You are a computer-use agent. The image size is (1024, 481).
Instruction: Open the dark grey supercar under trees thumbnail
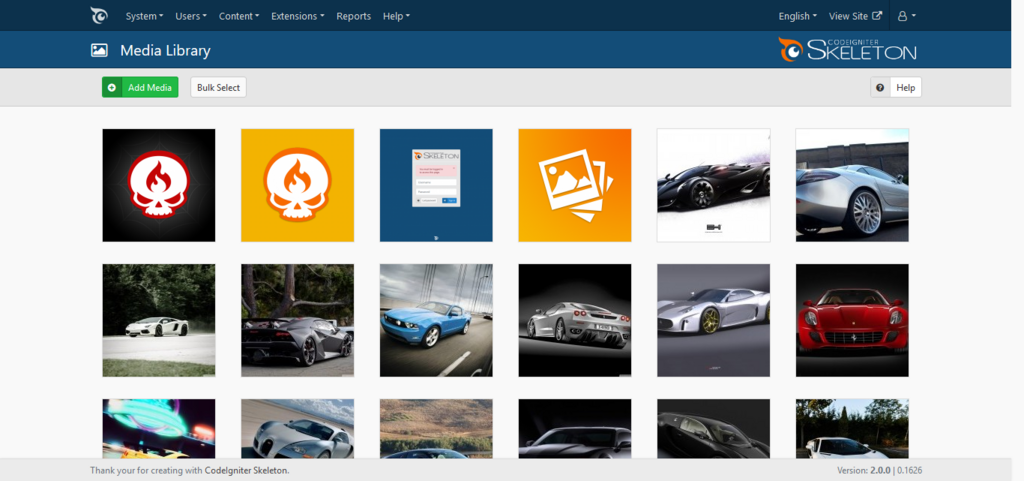pyautogui.click(x=297, y=320)
